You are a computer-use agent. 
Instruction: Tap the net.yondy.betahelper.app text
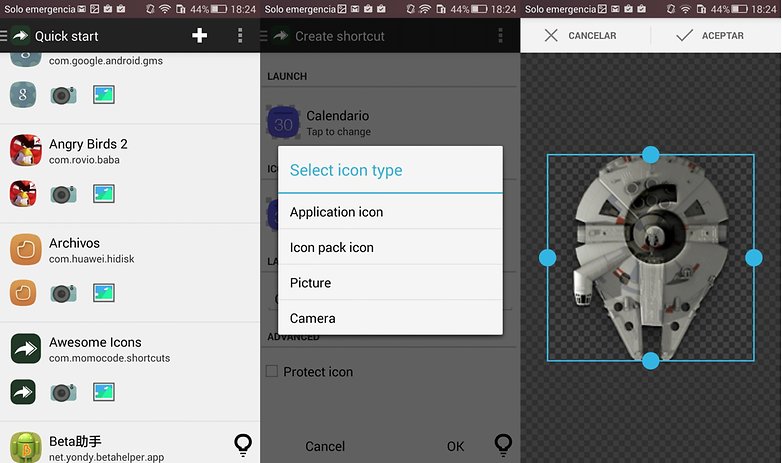click(106, 457)
